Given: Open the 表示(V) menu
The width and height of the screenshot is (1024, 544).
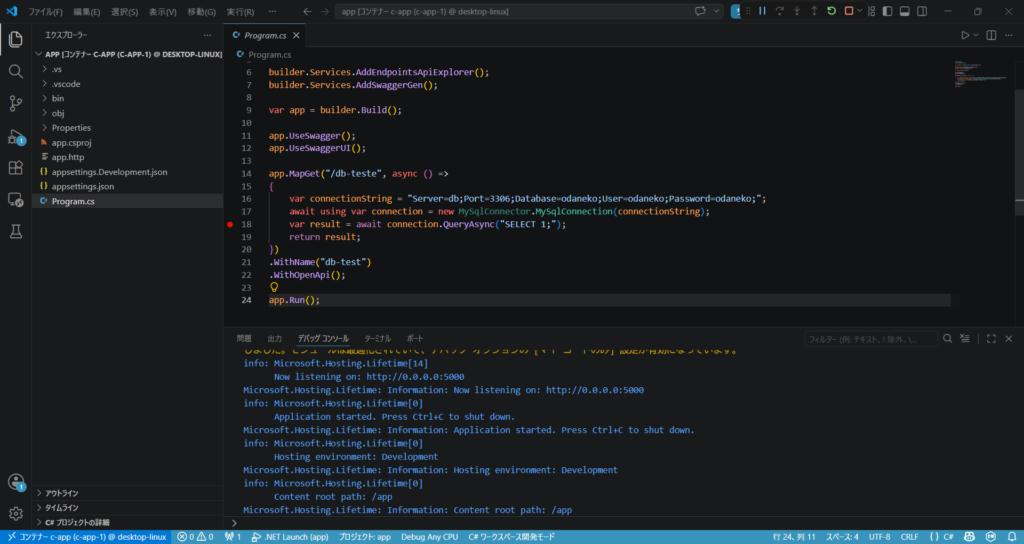Looking at the screenshot, I should click(163, 12).
